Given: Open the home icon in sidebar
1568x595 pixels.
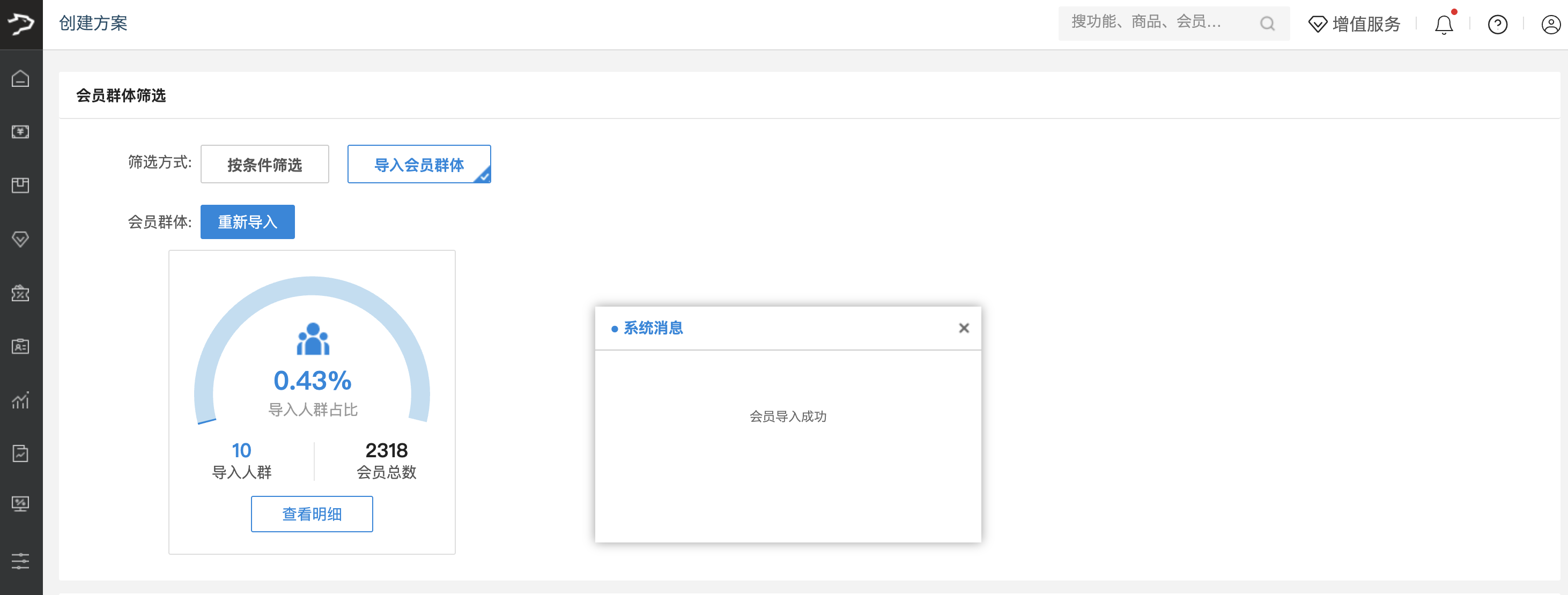Looking at the screenshot, I should (21, 78).
